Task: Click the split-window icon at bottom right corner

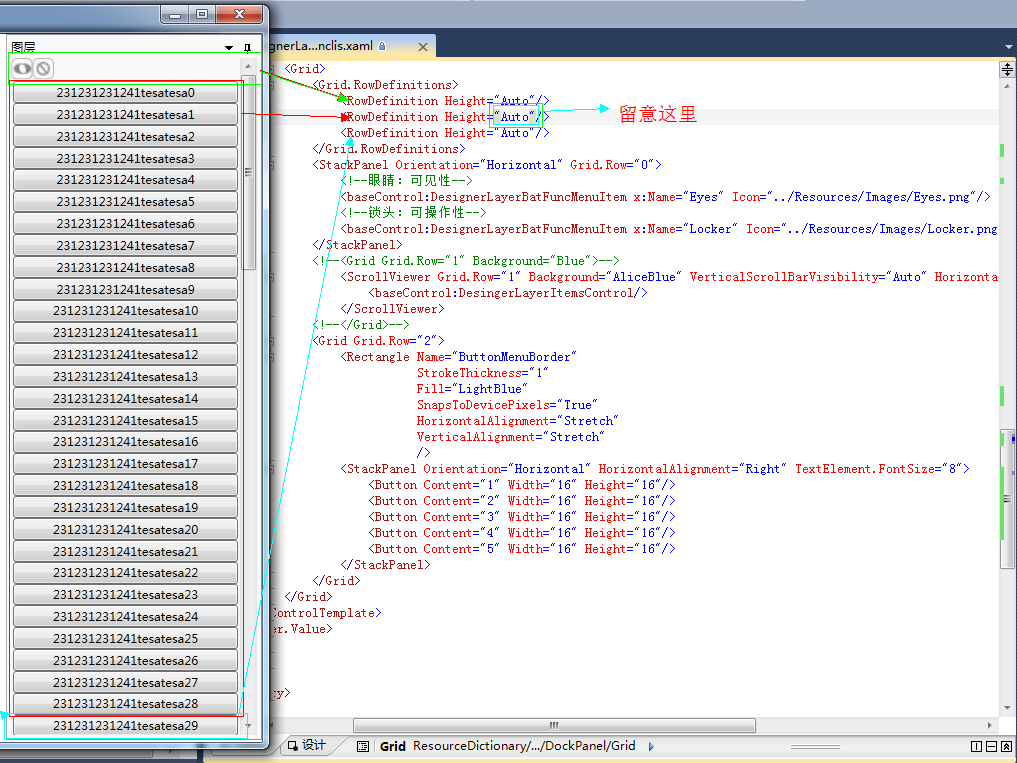Action: tap(977, 747)
